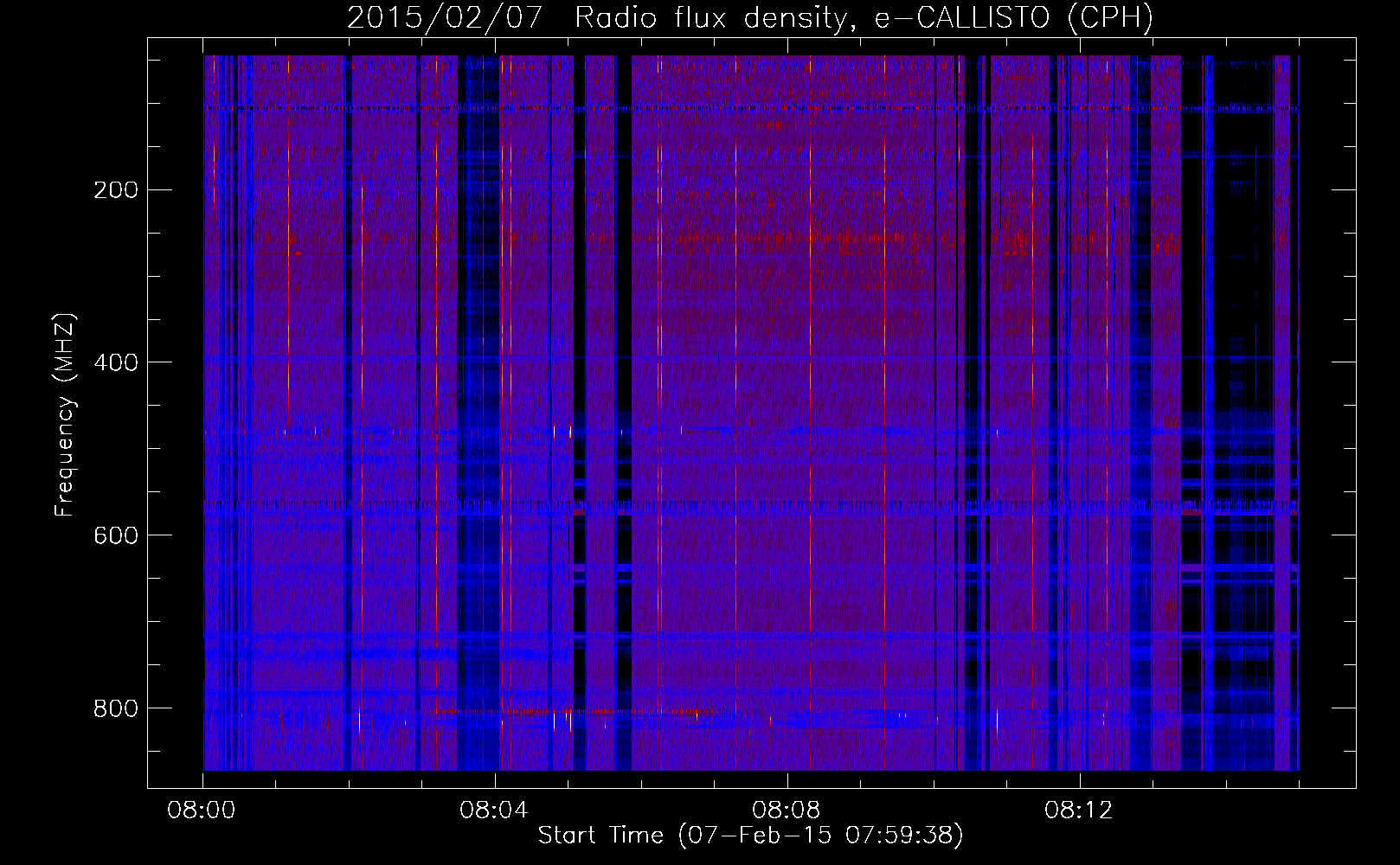The width and height of the screenshot is (1400, 865).
Task: Click the 08:00 time tick label
Action: click(x=202, y=811)
